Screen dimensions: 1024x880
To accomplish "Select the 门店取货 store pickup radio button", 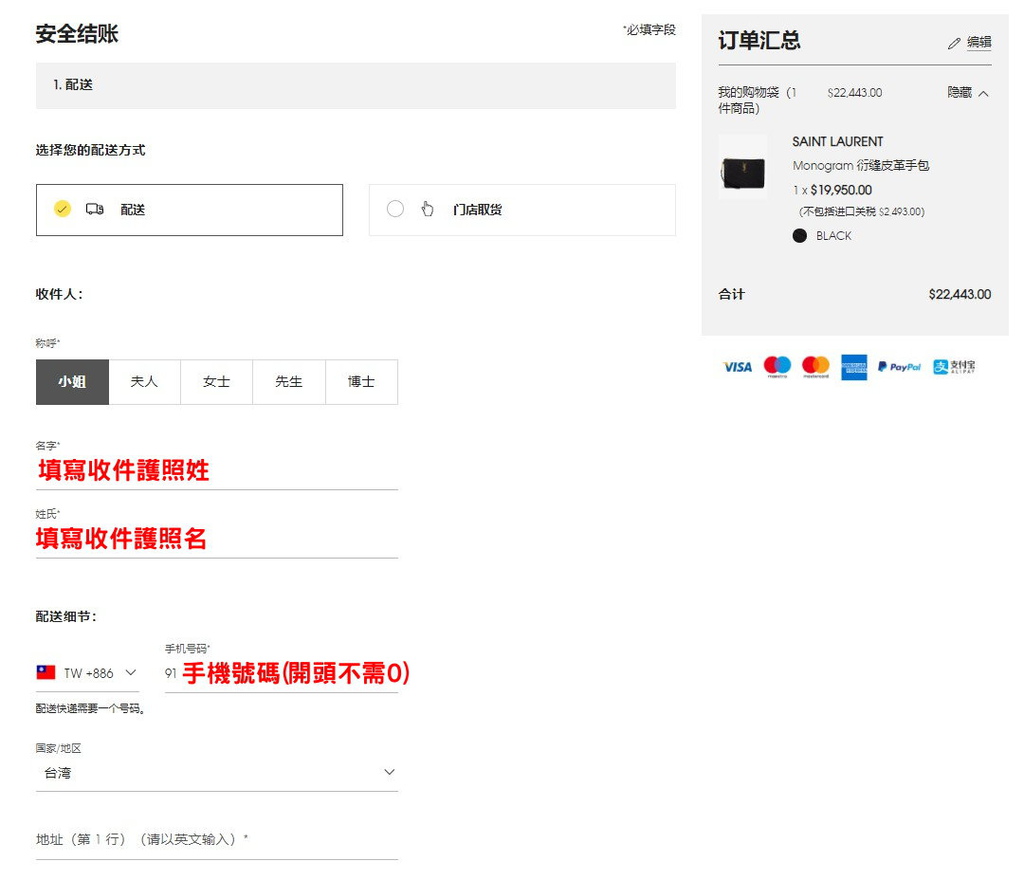I will pyautogui.click(x=395, y=209).
